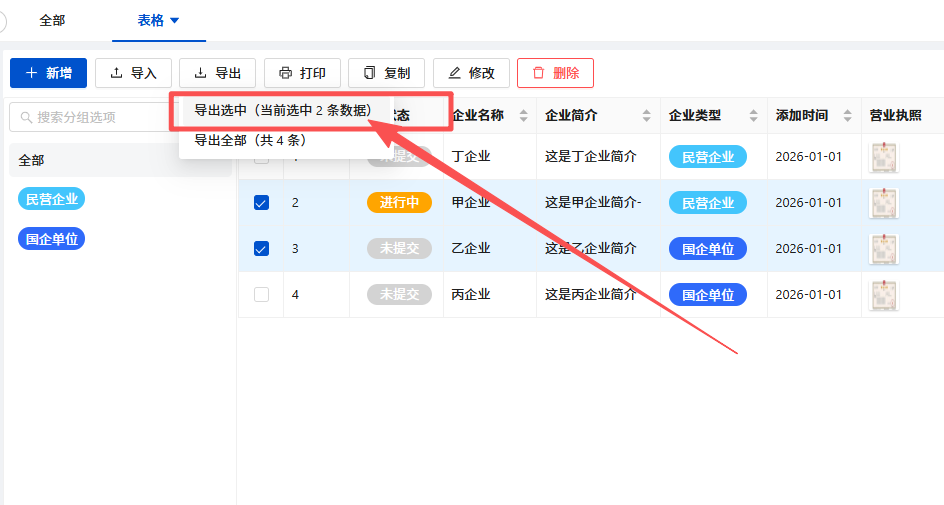Filter by the 民营企业 group tag
Screen dimensions: 944x505
[x=51, y=199]
